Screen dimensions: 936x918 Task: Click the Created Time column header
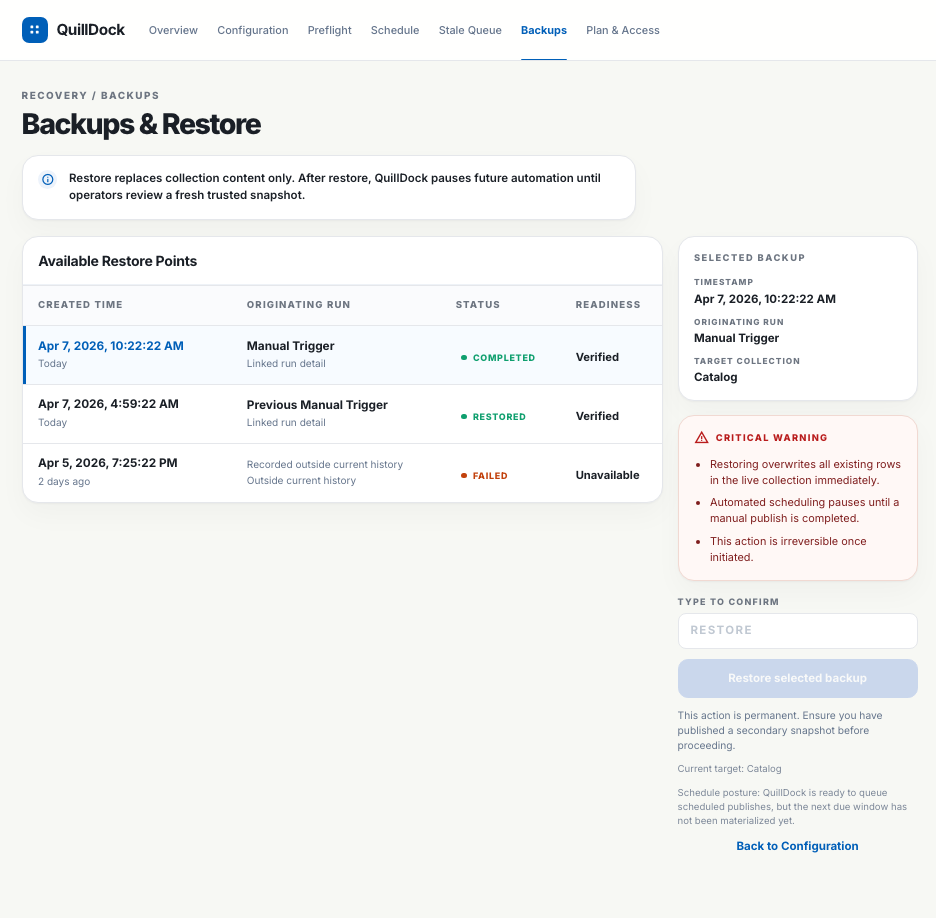[x=80, y=305]
